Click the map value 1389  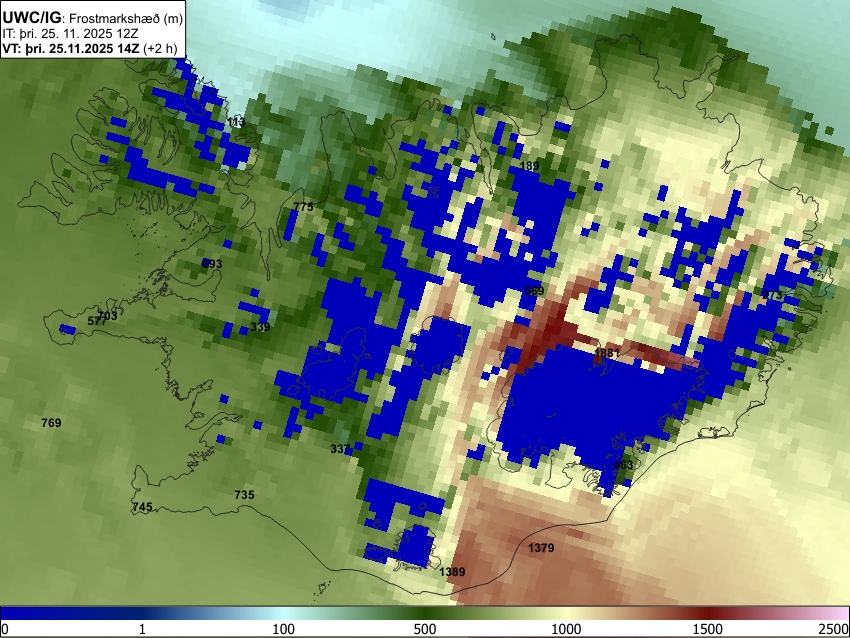point(452,572)
